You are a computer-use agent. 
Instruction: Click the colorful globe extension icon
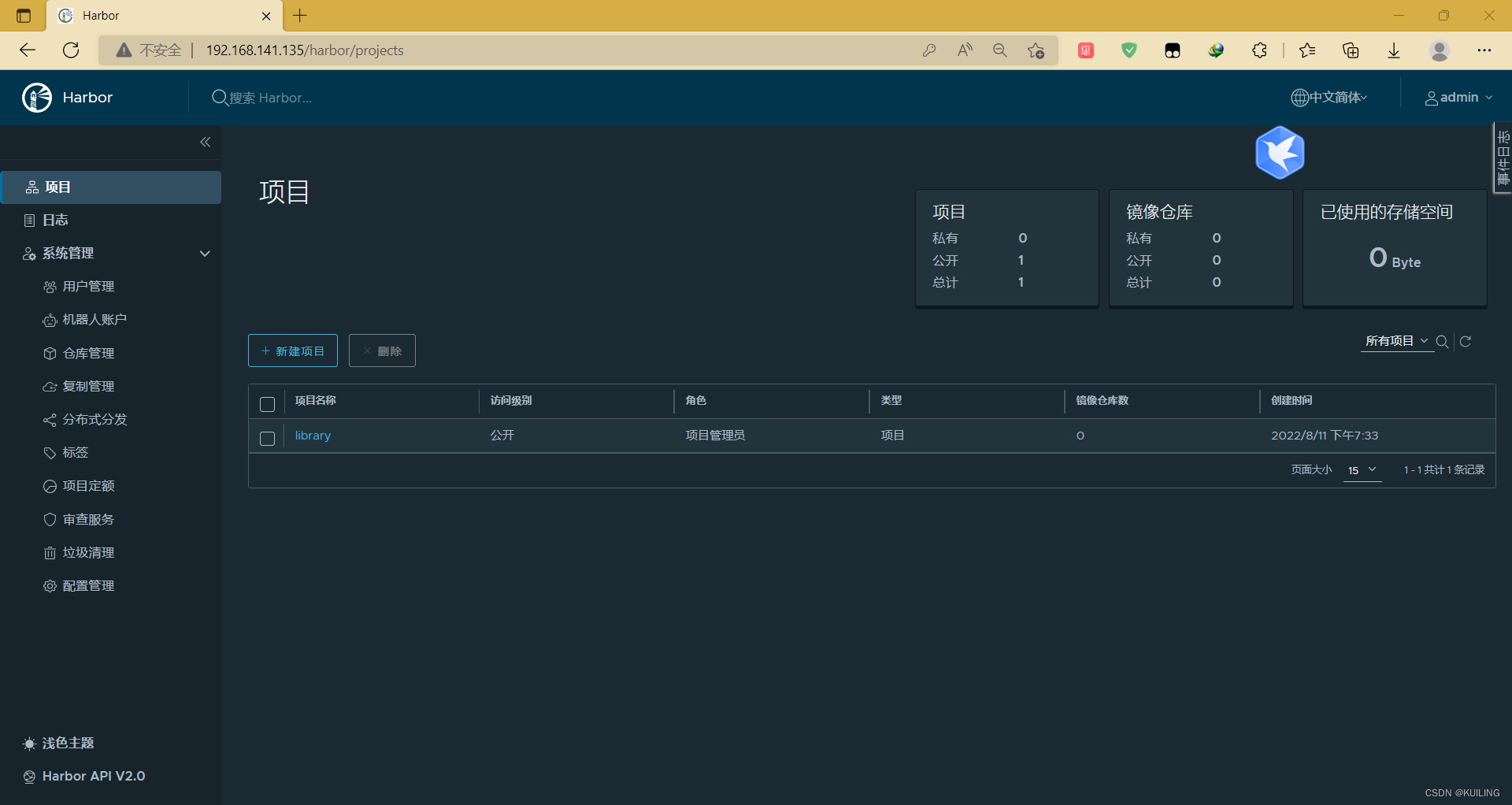[x=1216, y=50]
